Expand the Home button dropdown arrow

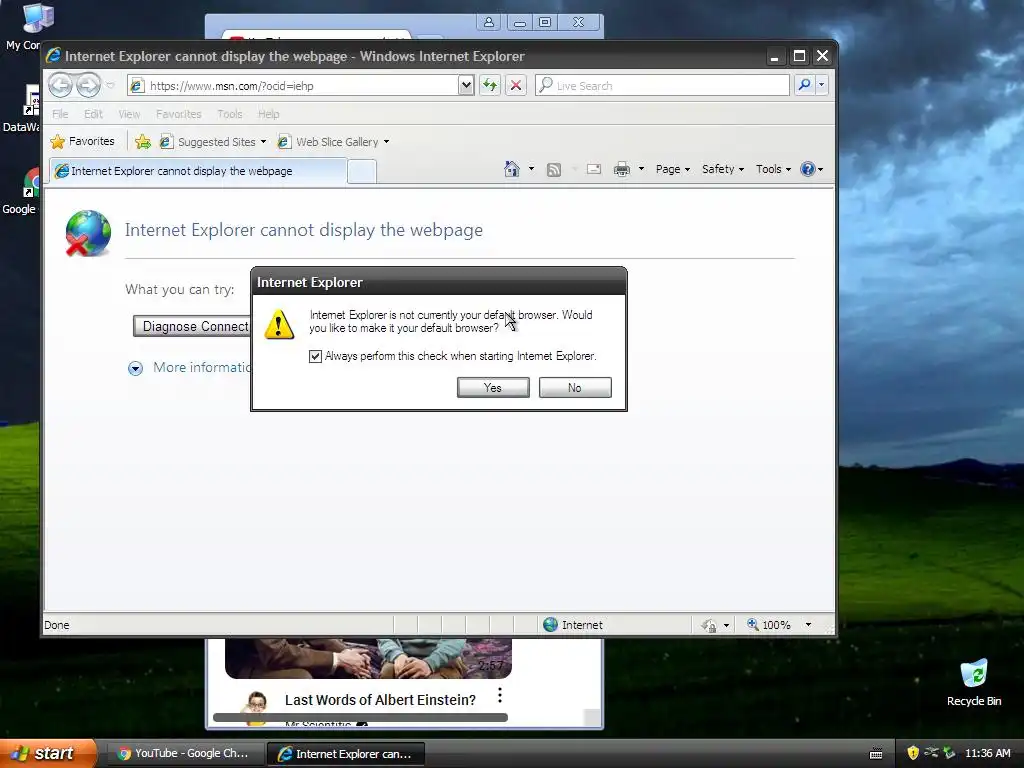point(531,169)
